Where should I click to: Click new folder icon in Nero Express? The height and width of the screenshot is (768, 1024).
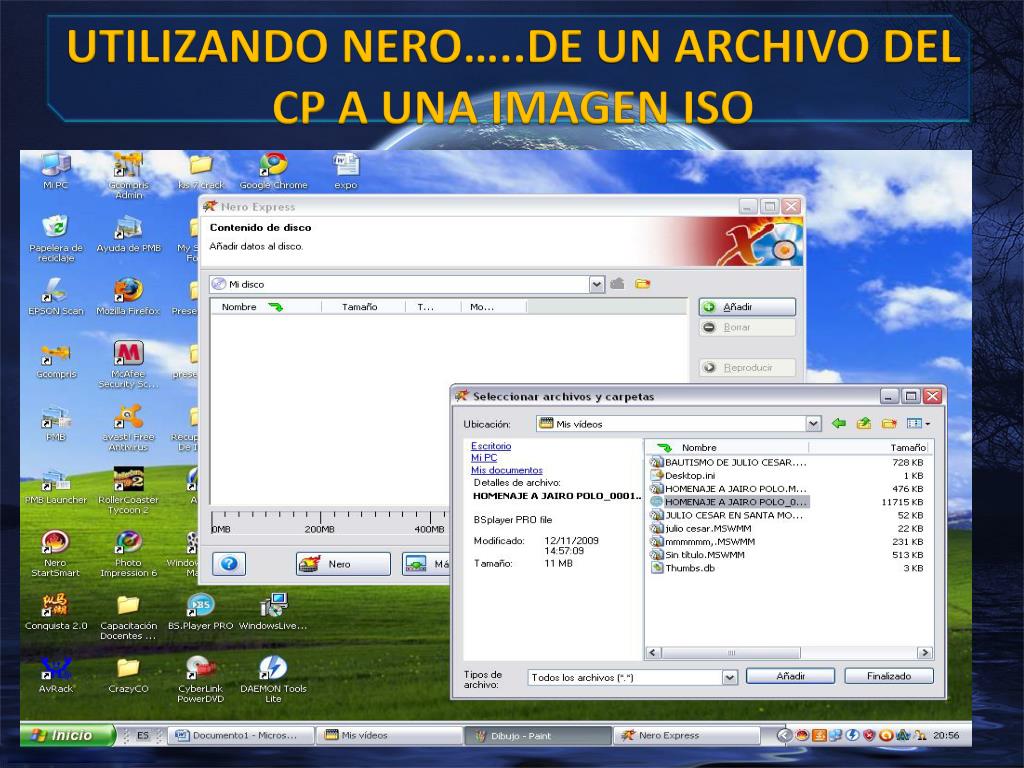643,283
